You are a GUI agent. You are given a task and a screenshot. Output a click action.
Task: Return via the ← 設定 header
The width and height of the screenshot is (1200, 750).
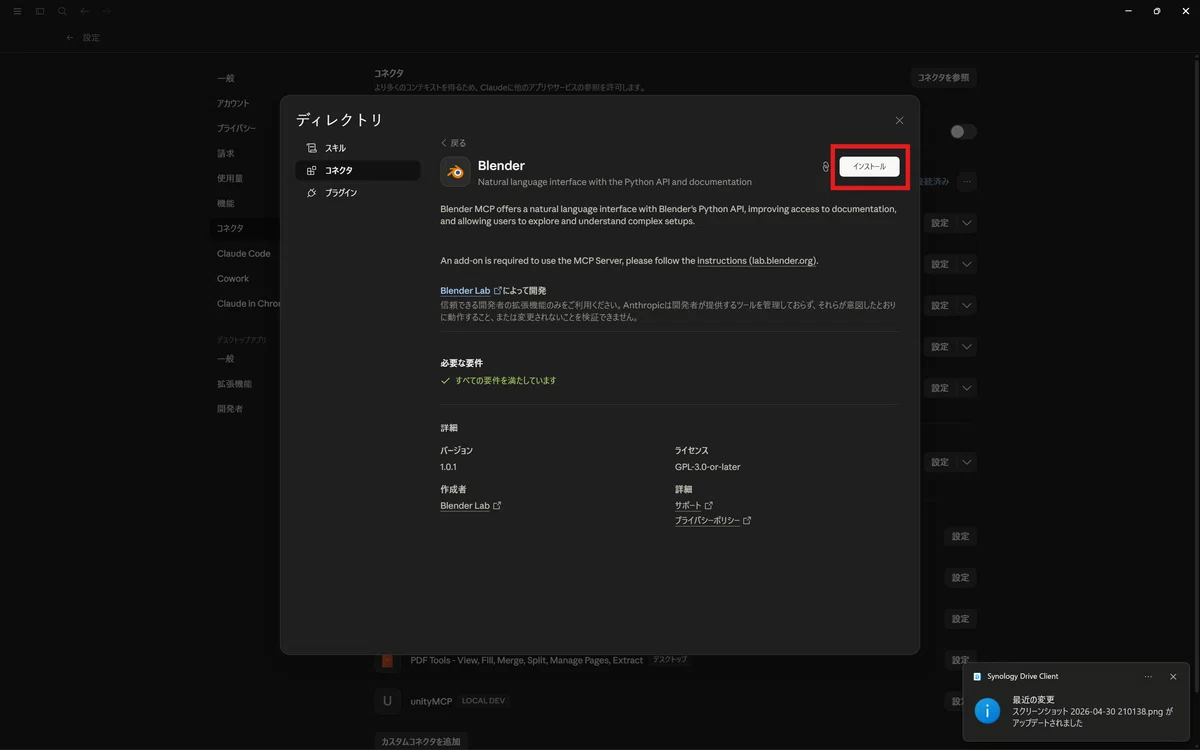tap(83, 37)
